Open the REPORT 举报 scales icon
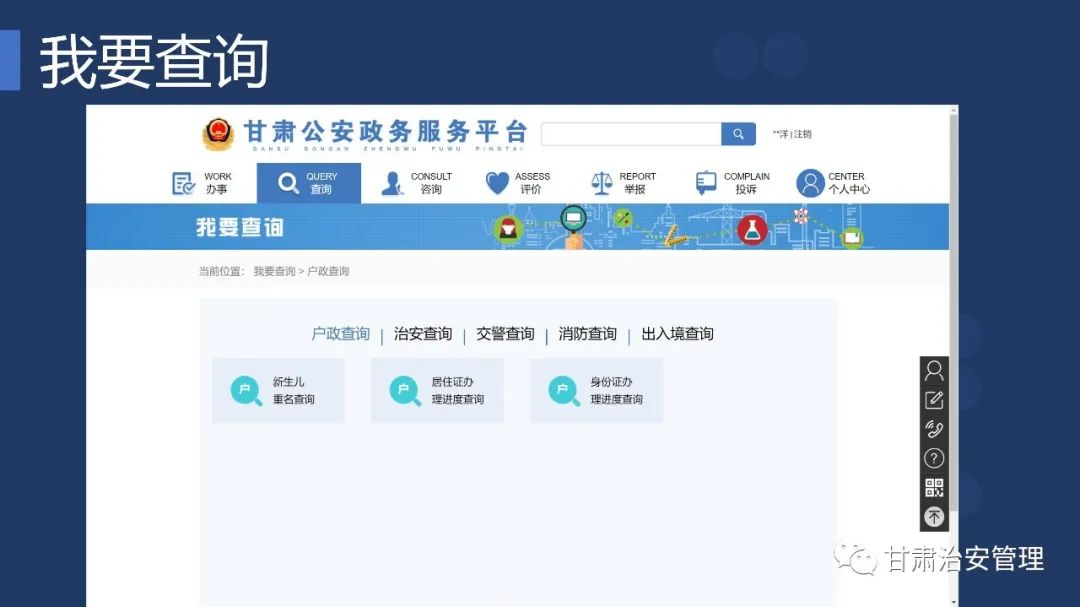1080x607 pixels. point(602,183)
